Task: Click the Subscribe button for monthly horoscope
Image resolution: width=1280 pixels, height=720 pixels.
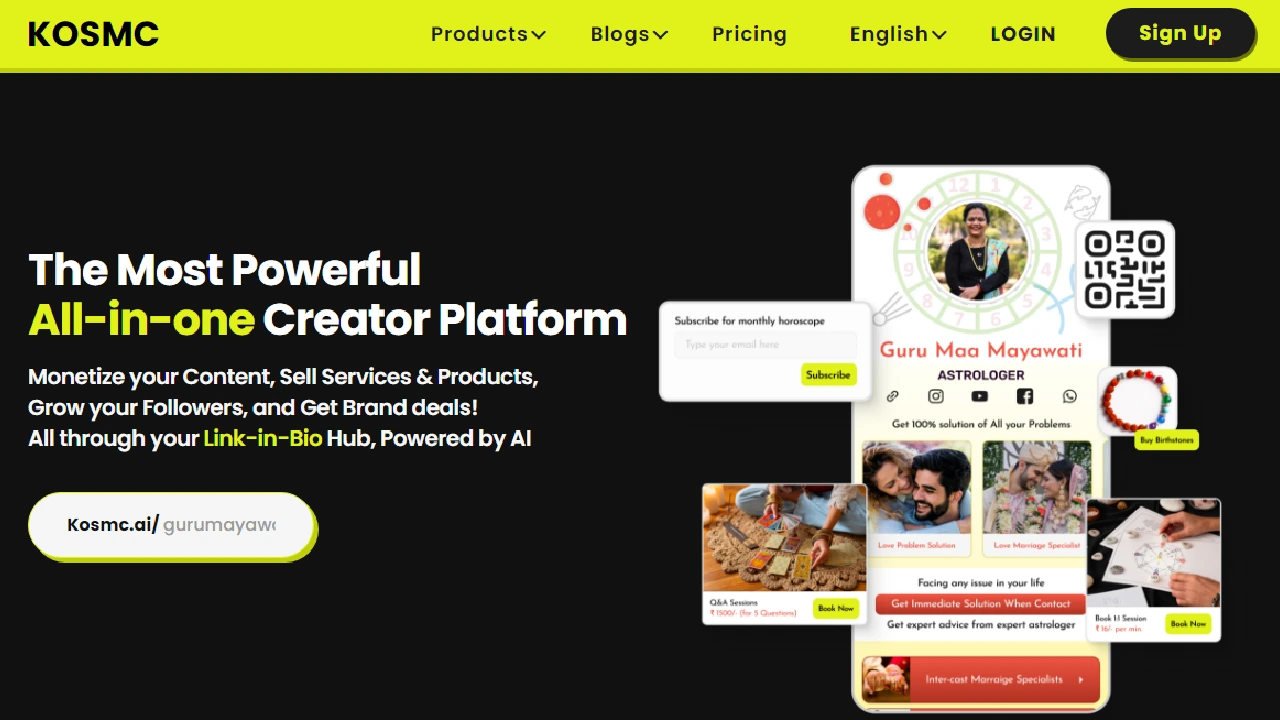Action: pos(828,375)
